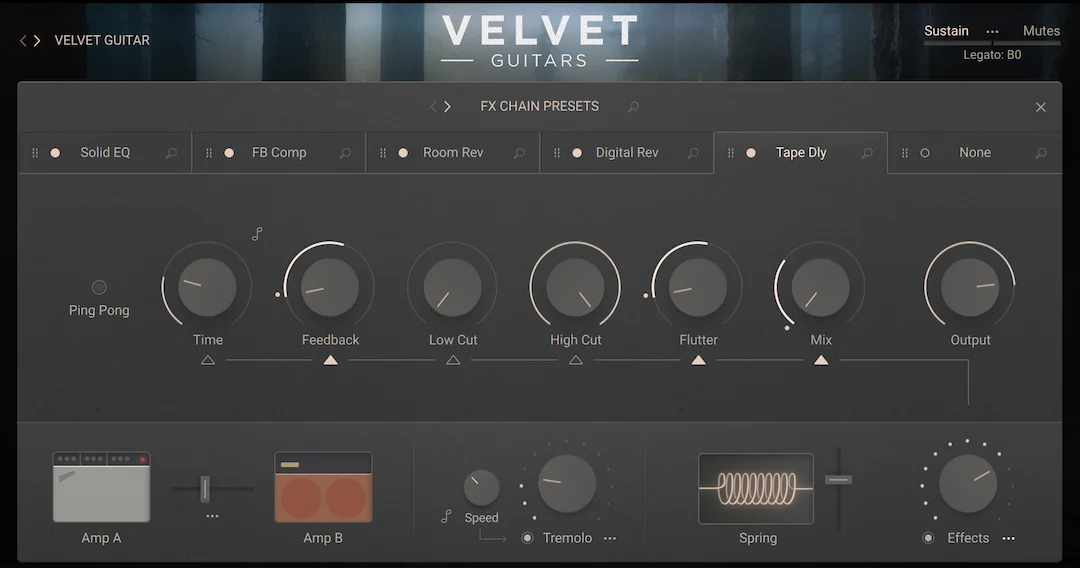Toggle Solid EQ power dot
The width and height of the screenshot is (1080, 568).
pyautogui.click(x=55, y=153)
